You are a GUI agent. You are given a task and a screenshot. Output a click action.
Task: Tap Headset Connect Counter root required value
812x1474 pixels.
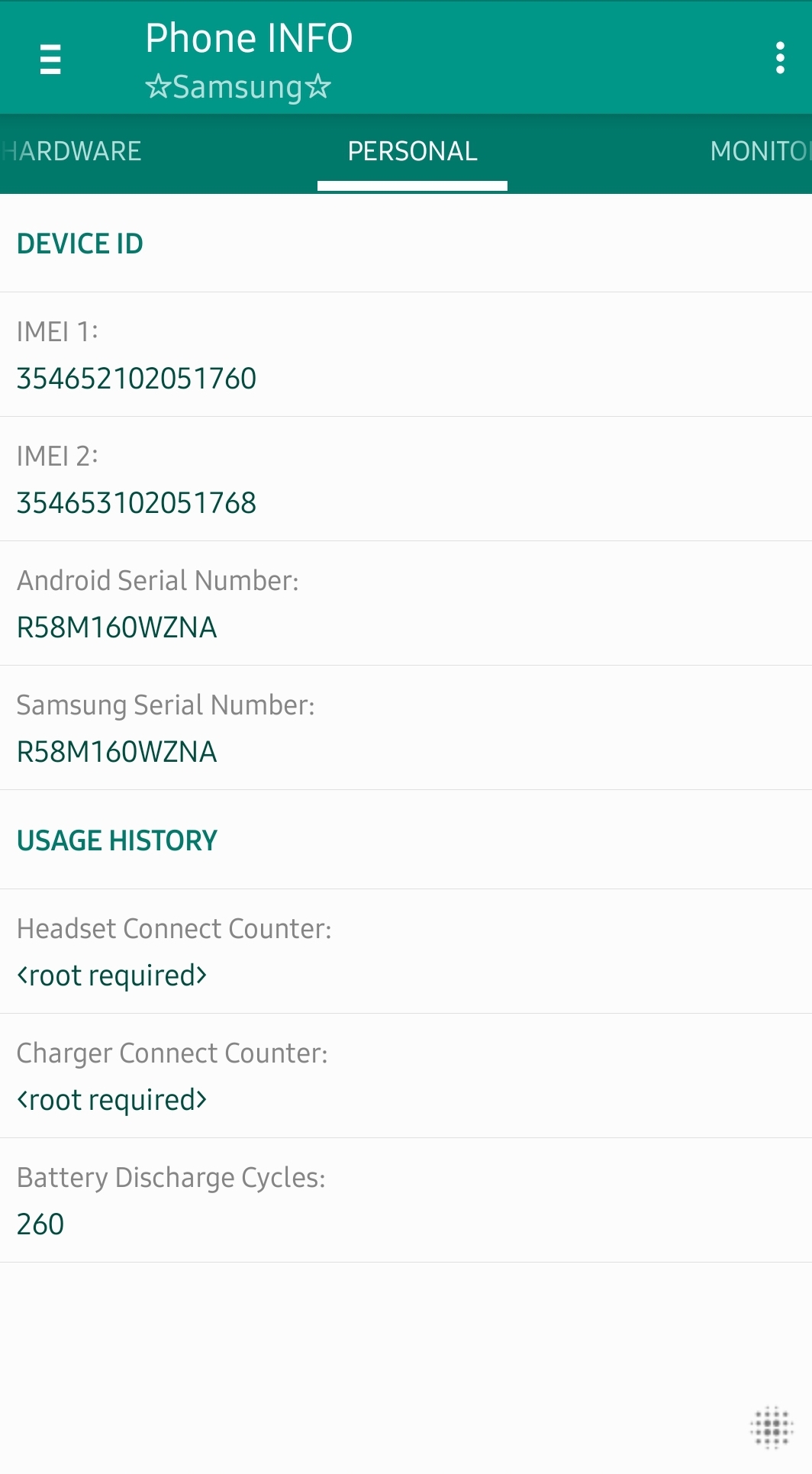tap(111, 976)
